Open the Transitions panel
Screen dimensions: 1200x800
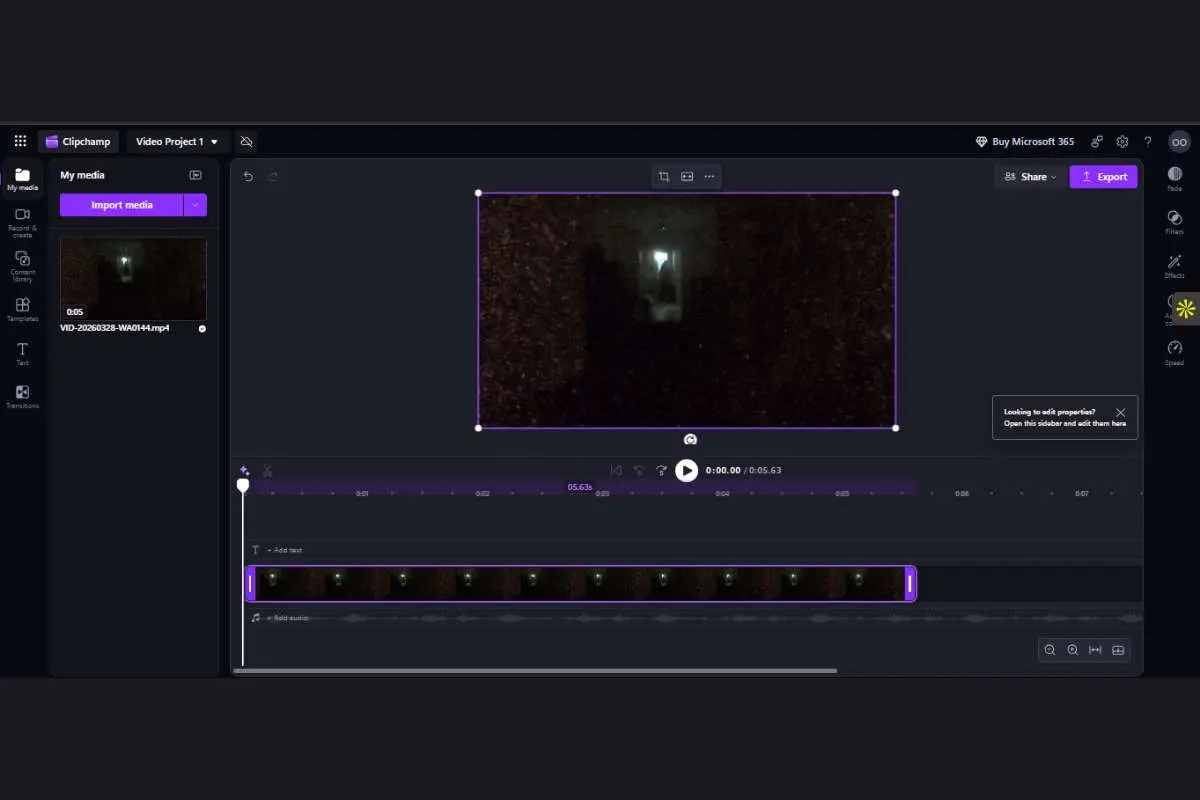coord(22,396)
